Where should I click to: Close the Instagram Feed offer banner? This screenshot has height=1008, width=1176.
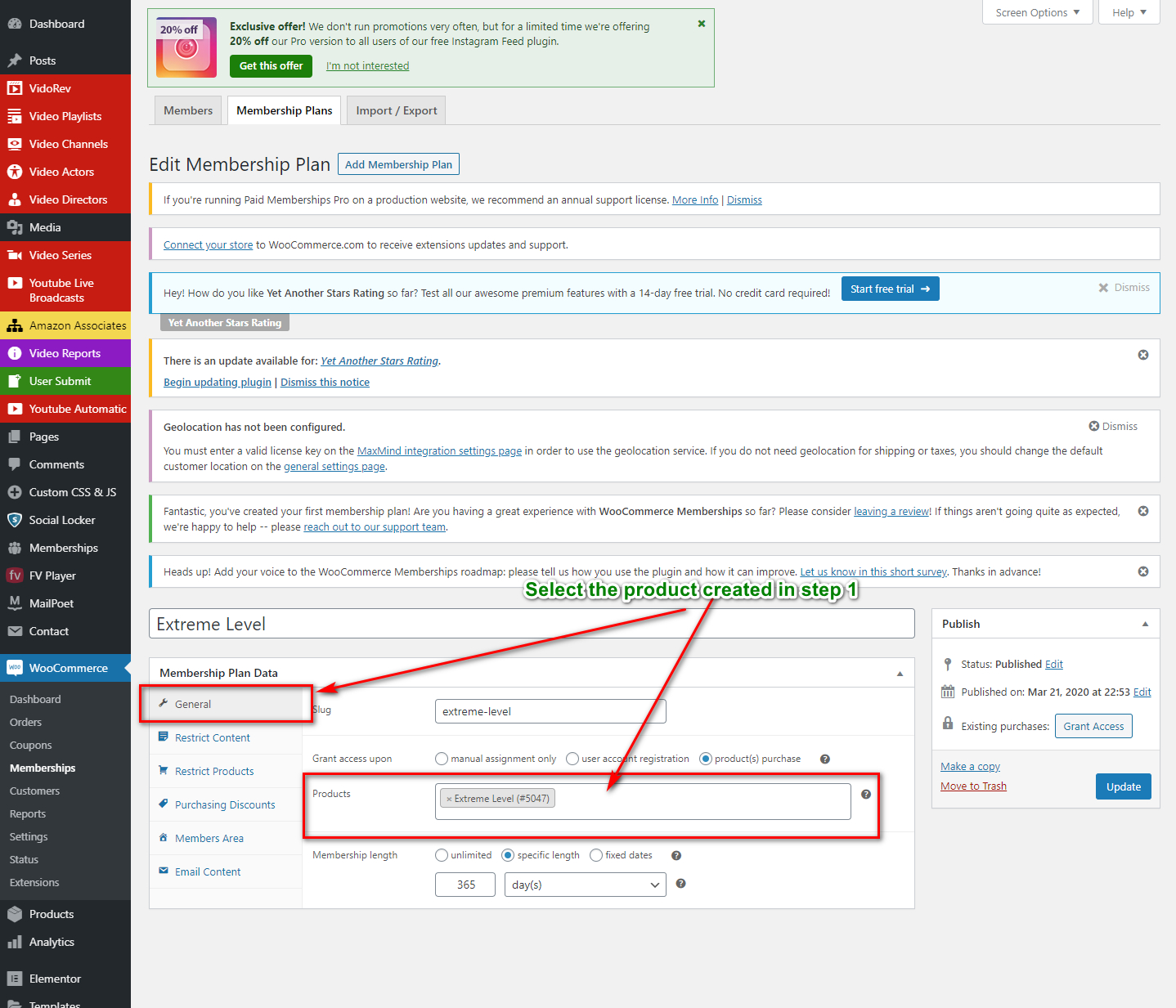point(701,24)
